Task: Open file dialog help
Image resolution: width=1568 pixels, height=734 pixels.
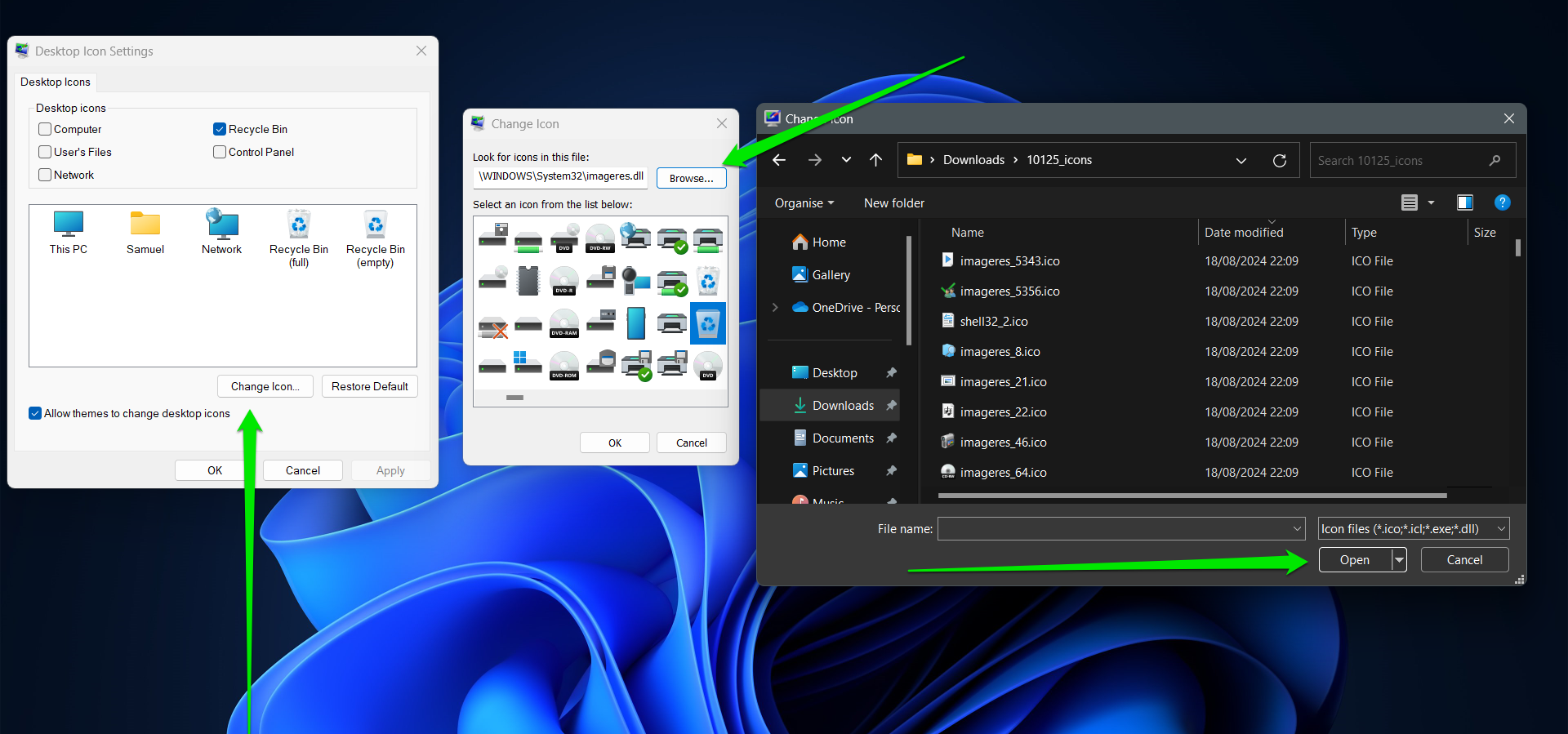Action: click(x=1503, y=202)
